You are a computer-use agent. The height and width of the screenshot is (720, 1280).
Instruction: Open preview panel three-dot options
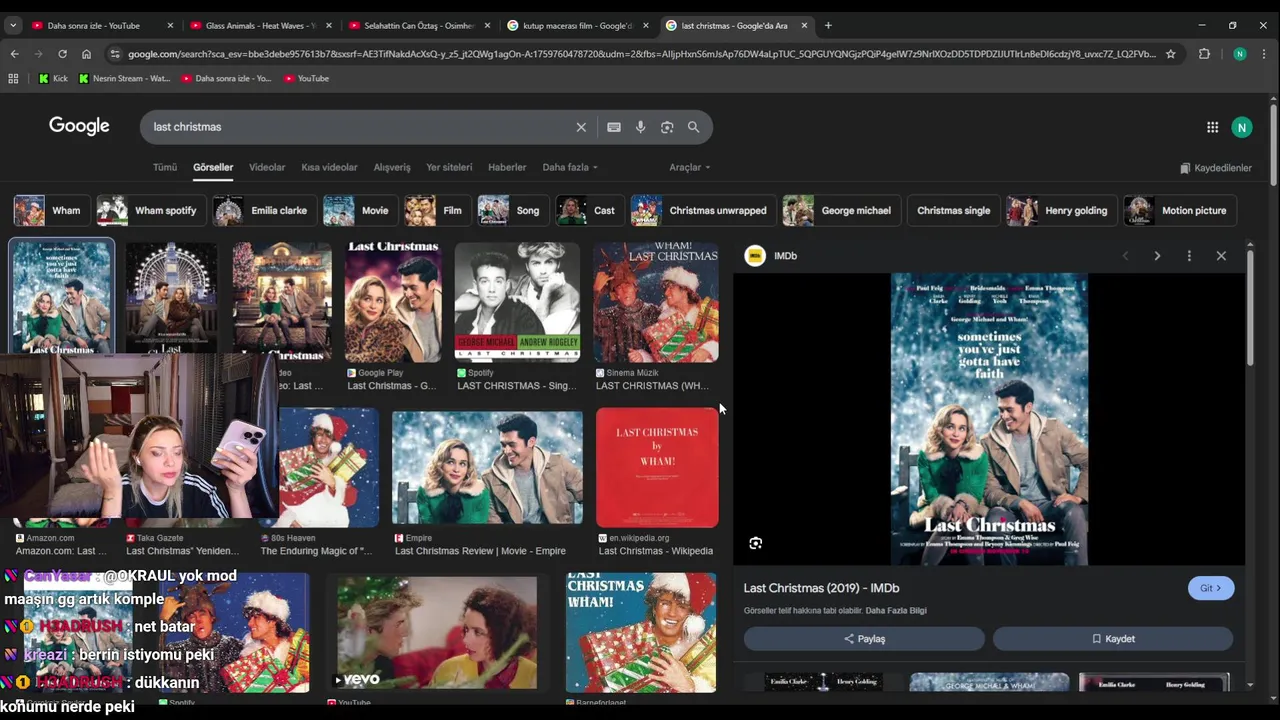[1189, 256]
